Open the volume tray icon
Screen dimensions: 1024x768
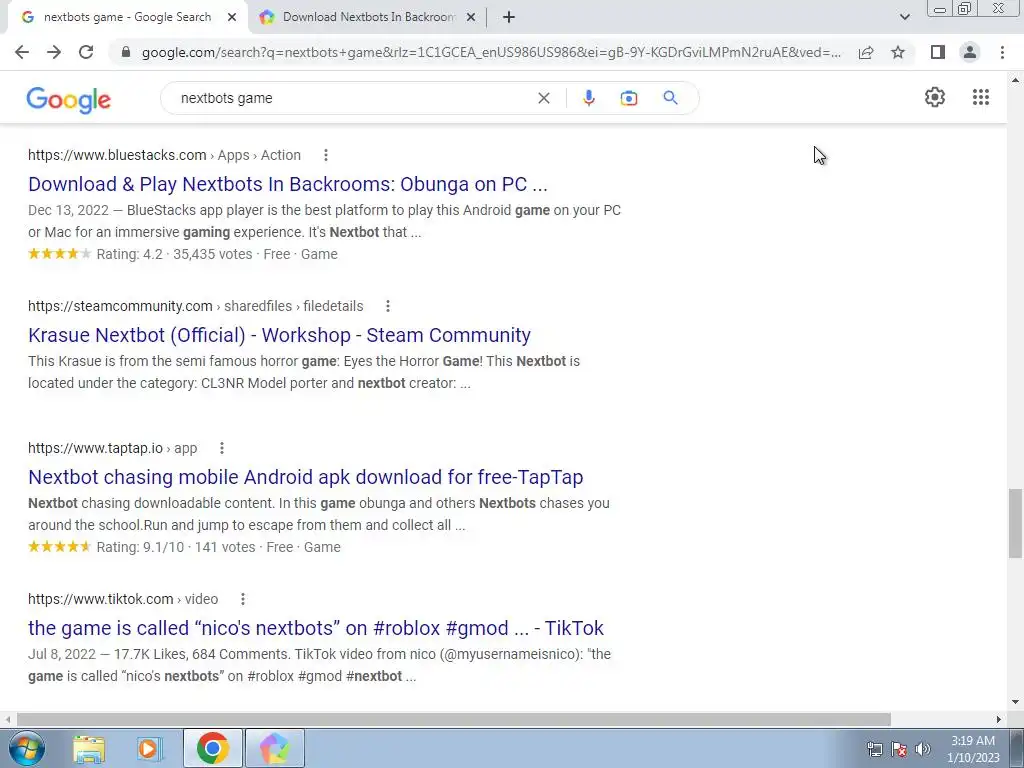coord(923,749)
